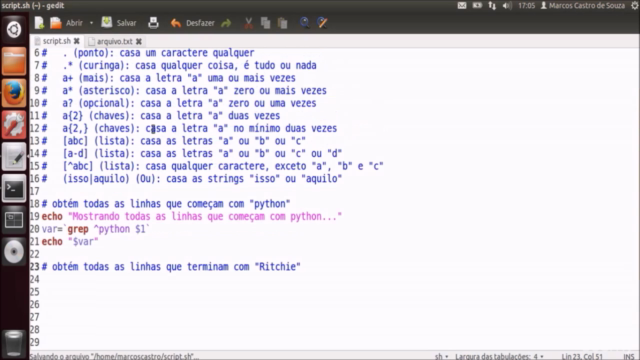This screenshot has height=360, width=640.
Task: Click the a{2} (chaves) comment line
Action: click(161, 116)
